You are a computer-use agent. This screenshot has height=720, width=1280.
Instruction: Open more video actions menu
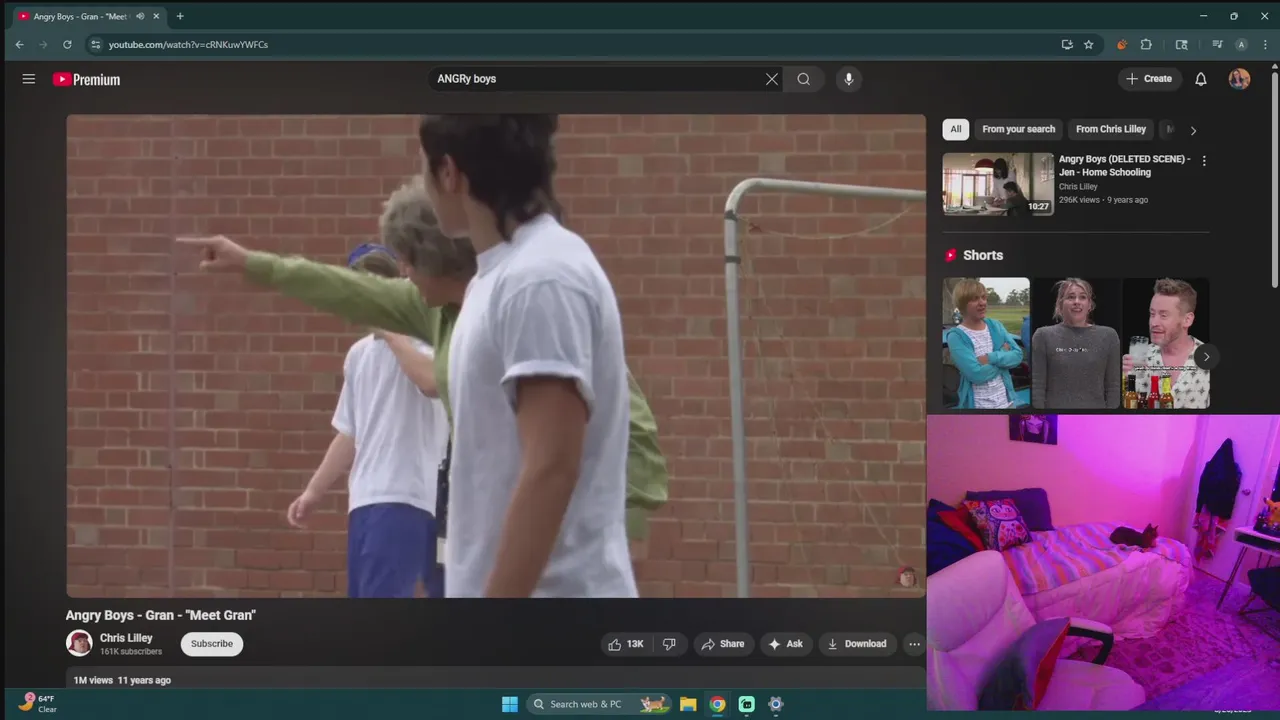[914, 644]
